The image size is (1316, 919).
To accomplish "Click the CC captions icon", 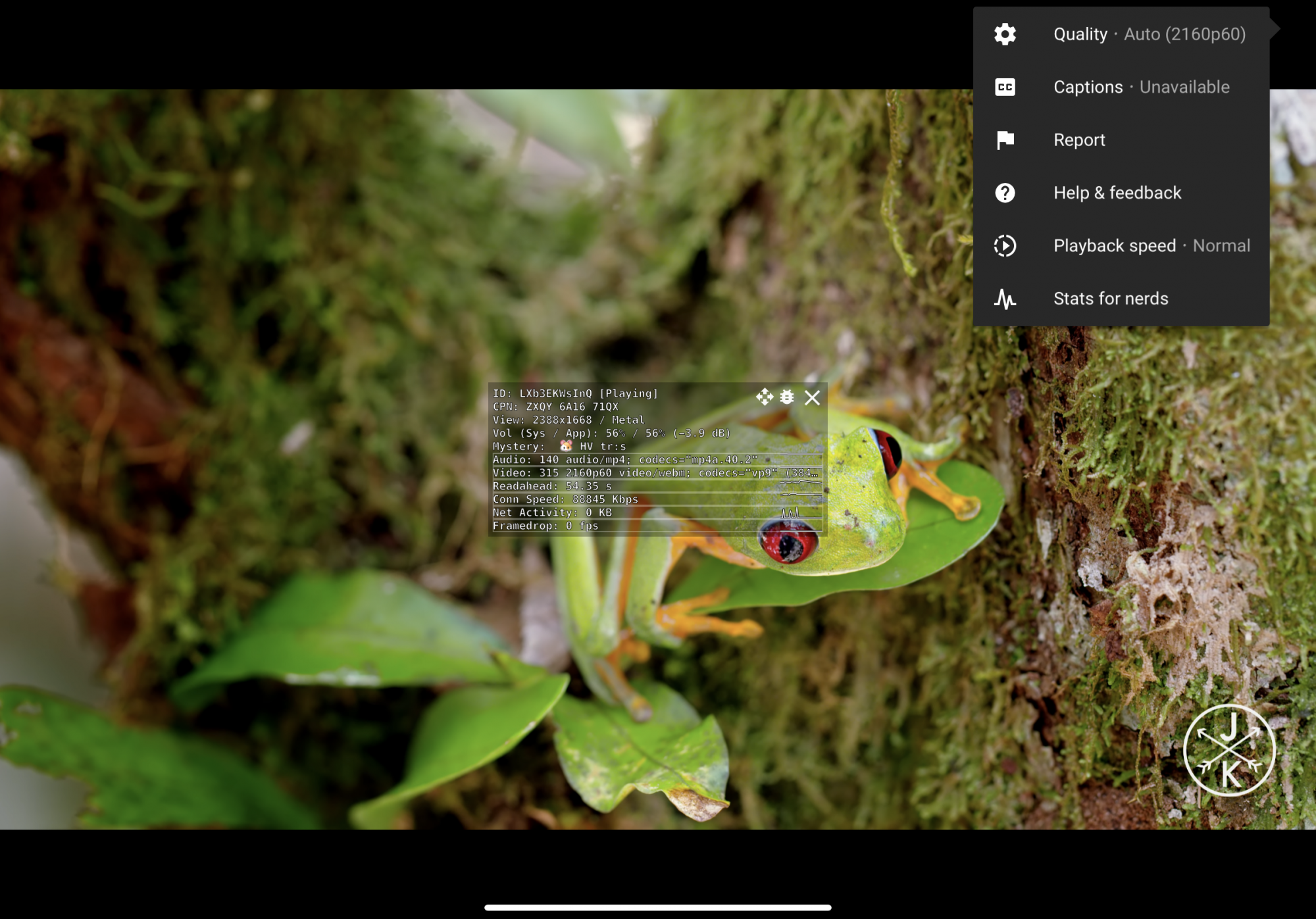I will [1005, 87].
